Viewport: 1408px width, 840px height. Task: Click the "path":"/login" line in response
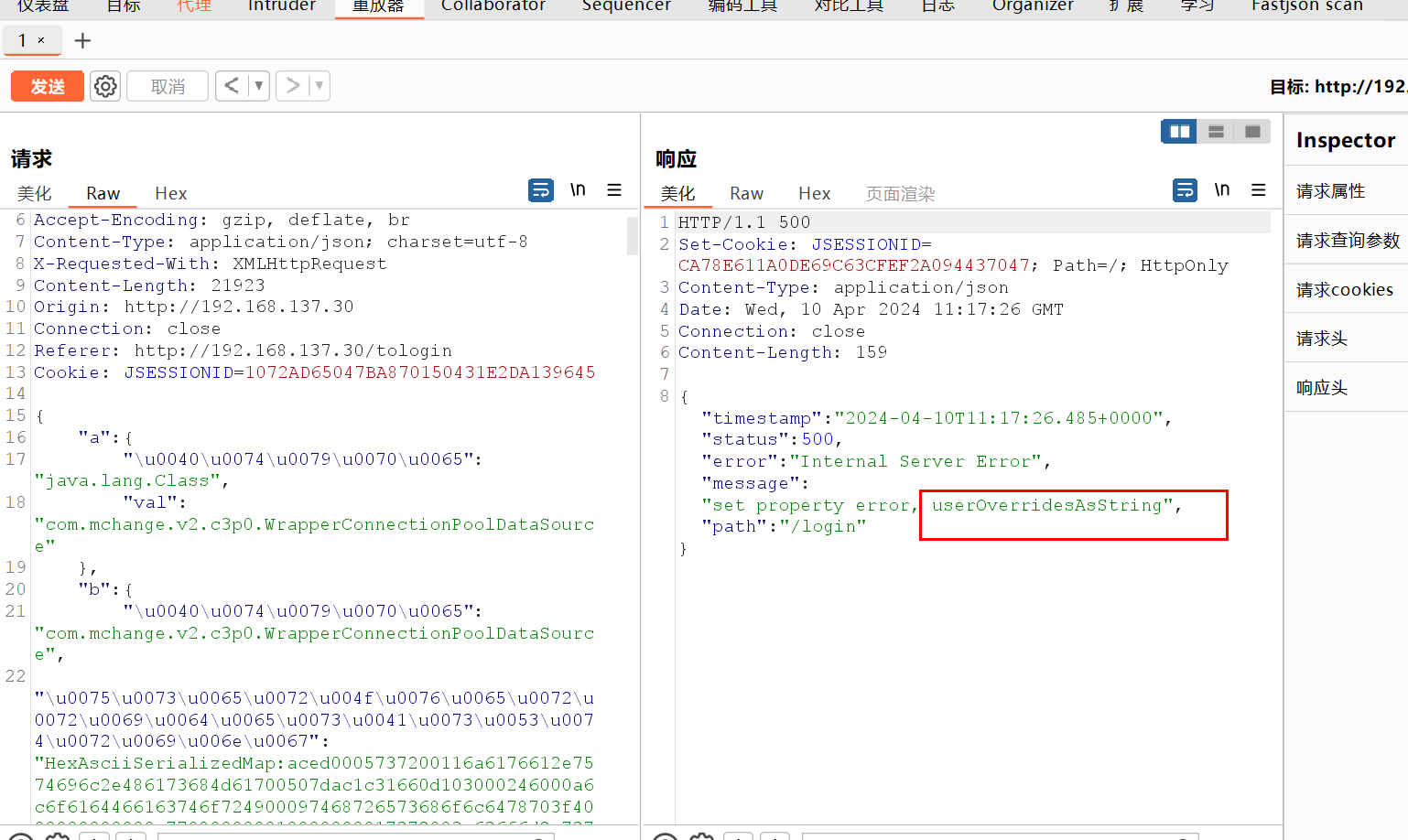(x=784, y=526)
